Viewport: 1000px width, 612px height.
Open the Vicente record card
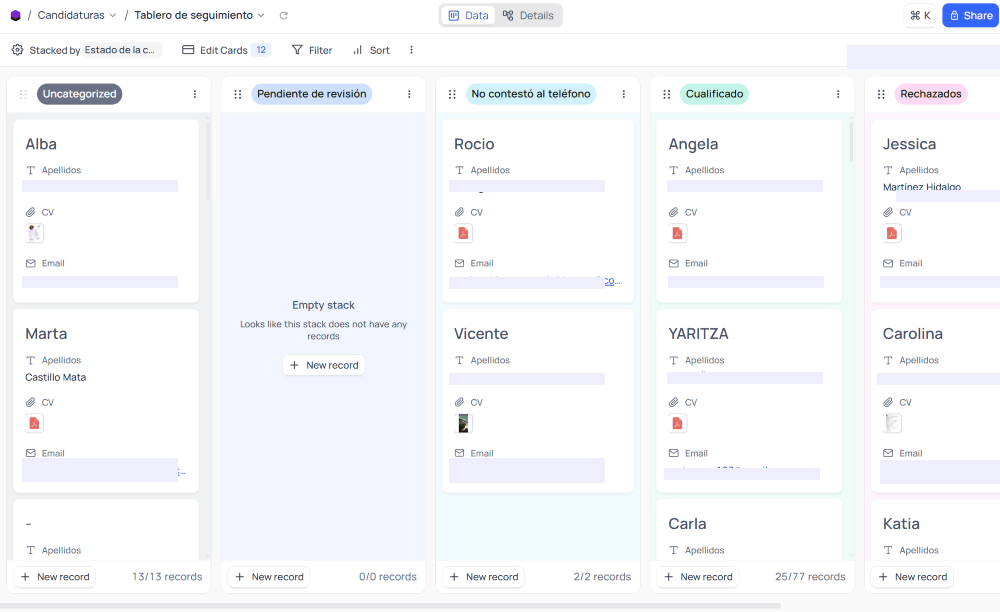538,401
